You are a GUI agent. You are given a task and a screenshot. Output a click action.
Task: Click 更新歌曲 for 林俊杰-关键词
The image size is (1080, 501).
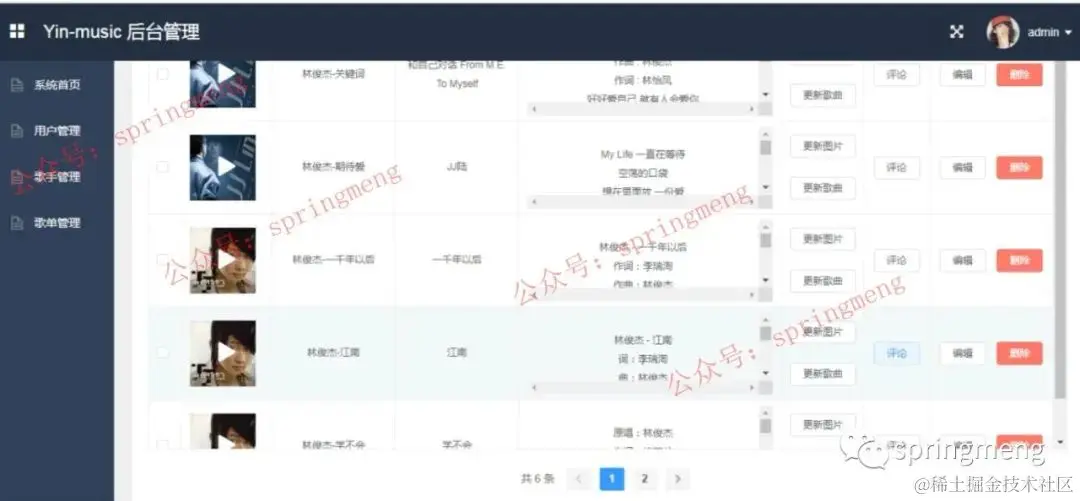822,95
